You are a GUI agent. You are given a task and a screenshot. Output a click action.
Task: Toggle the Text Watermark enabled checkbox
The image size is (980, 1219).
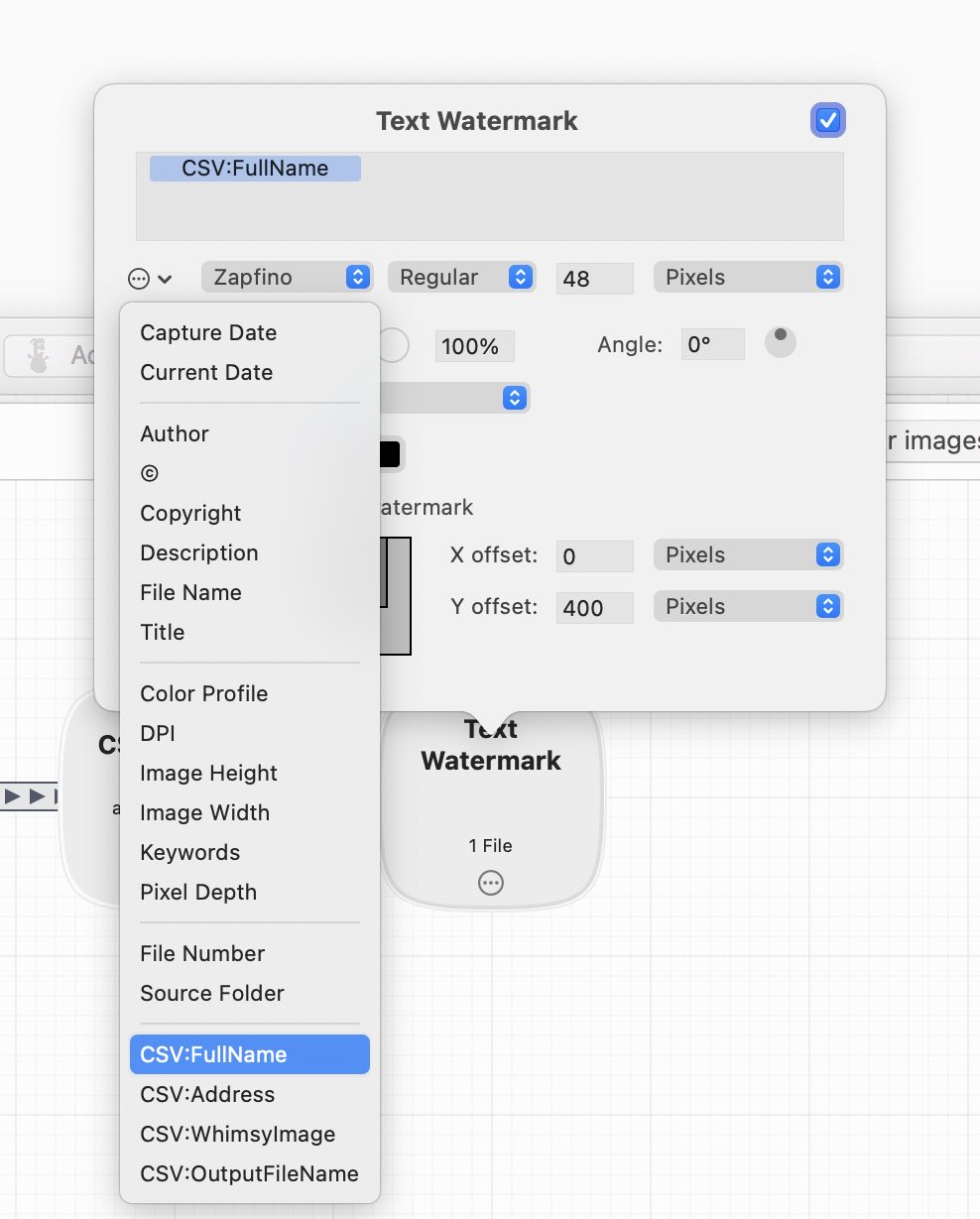[x=827, y=121]
